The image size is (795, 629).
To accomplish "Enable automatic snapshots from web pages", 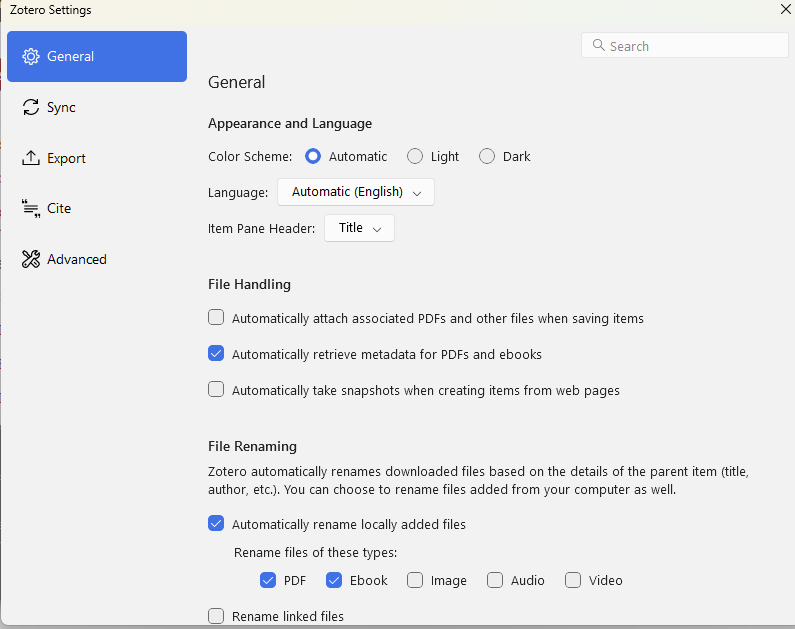I will [x=216, y=389].
